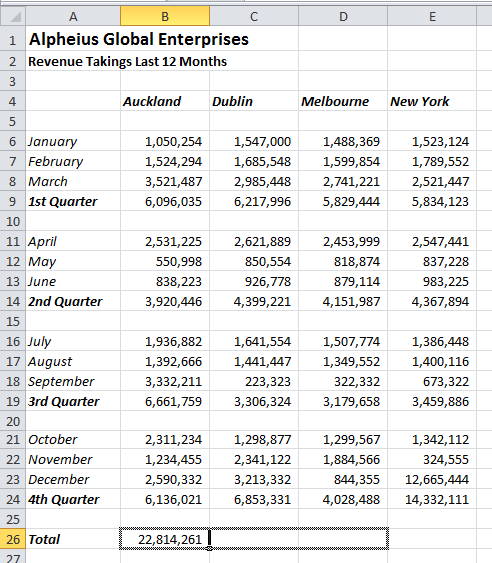Click the Alpheius Global Enterprises title cell

click(139, 39)
